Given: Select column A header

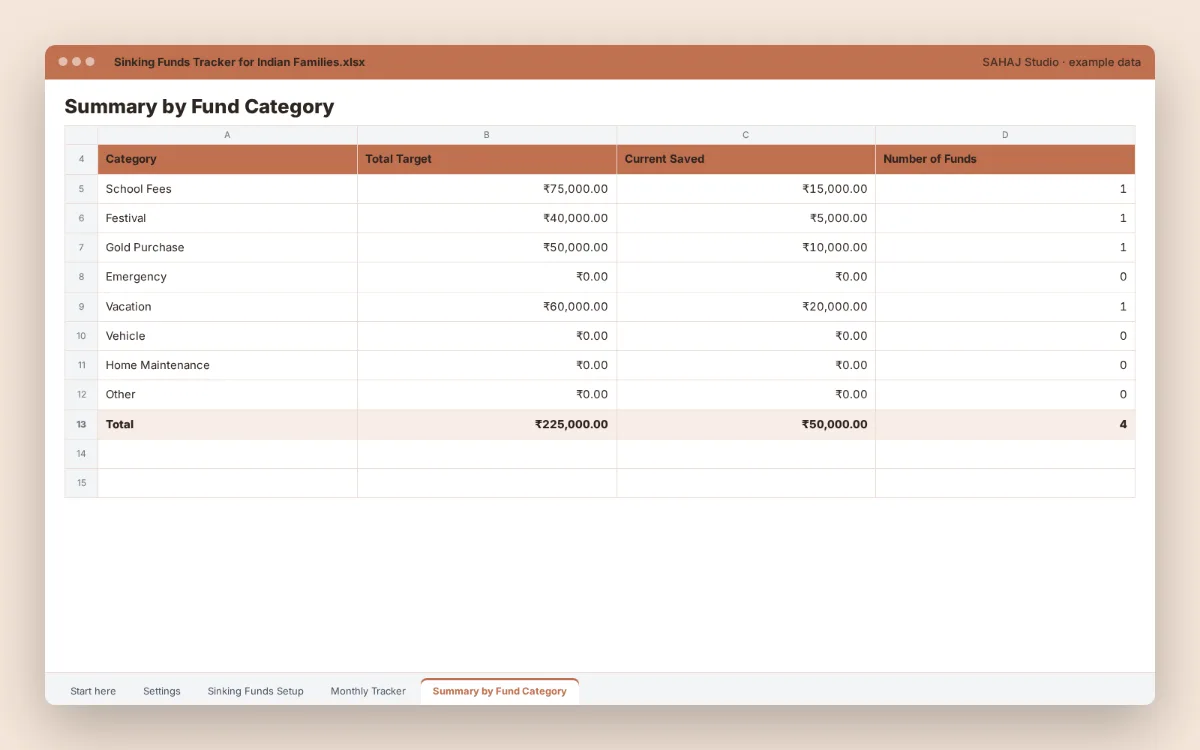Looking at the screenshot, I should pos(227,135).
